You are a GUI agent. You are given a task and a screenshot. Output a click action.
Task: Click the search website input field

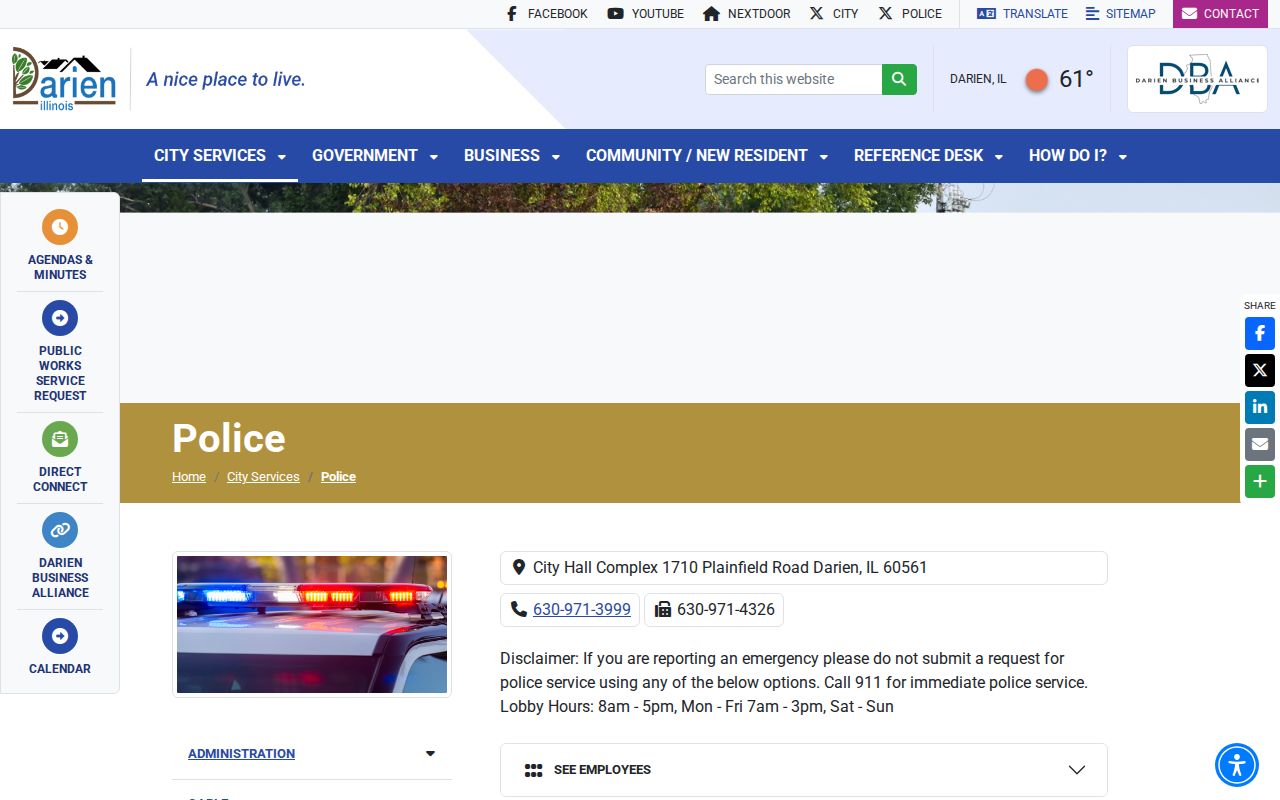tap(794, 79)
